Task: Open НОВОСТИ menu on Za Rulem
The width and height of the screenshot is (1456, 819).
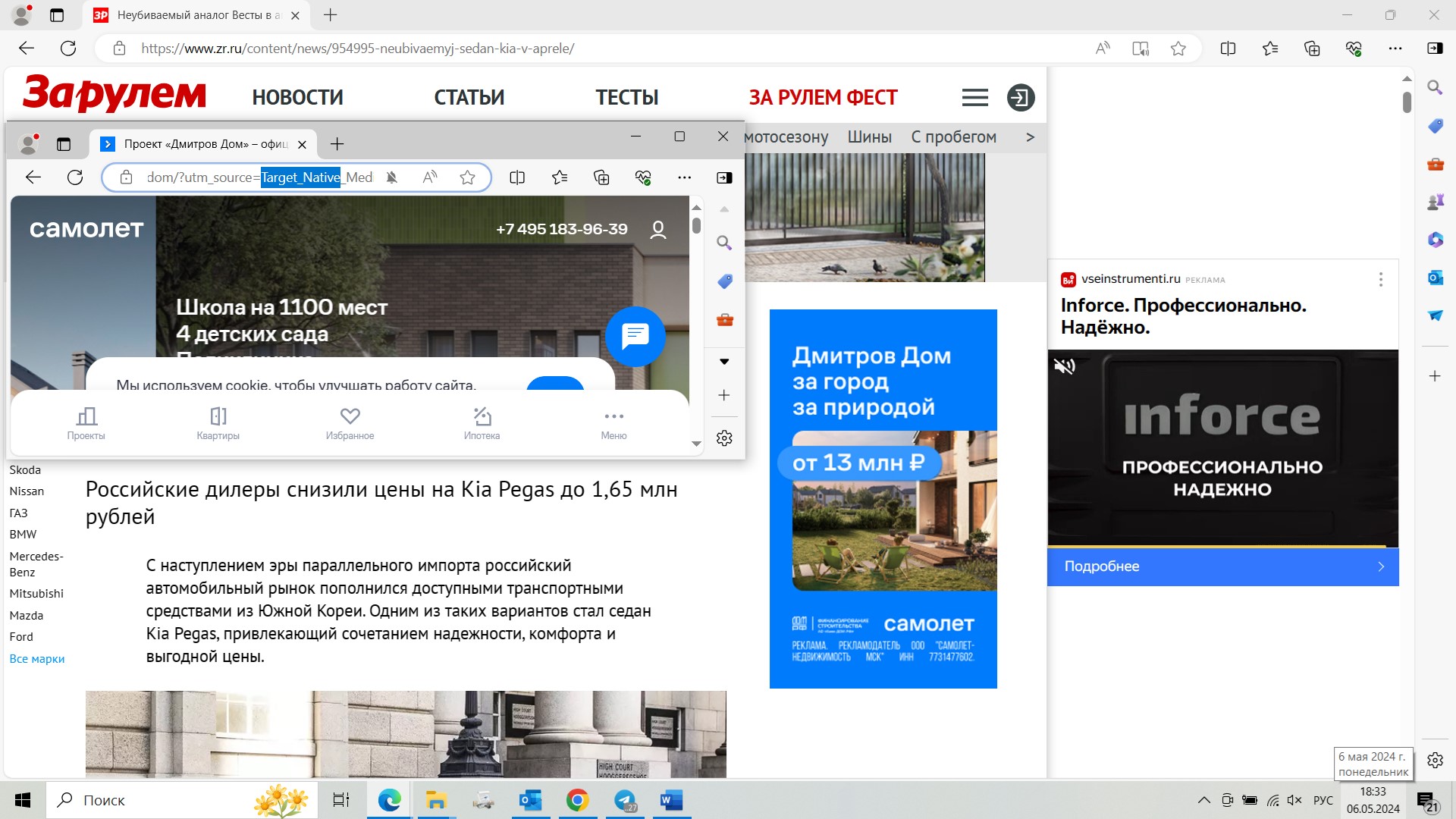Action: tap(297, 98)
